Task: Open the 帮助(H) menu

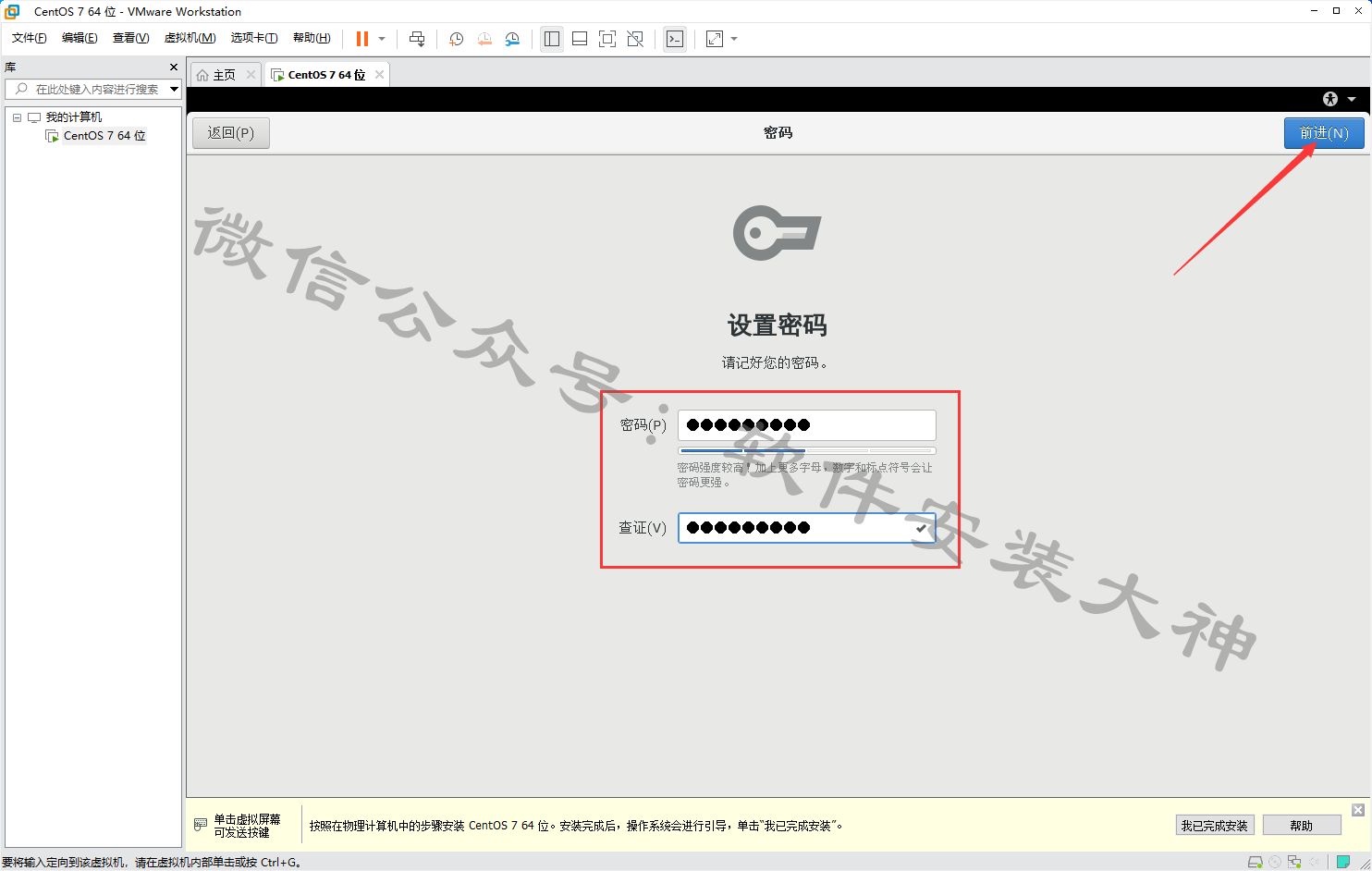Action: pos(312,38)
